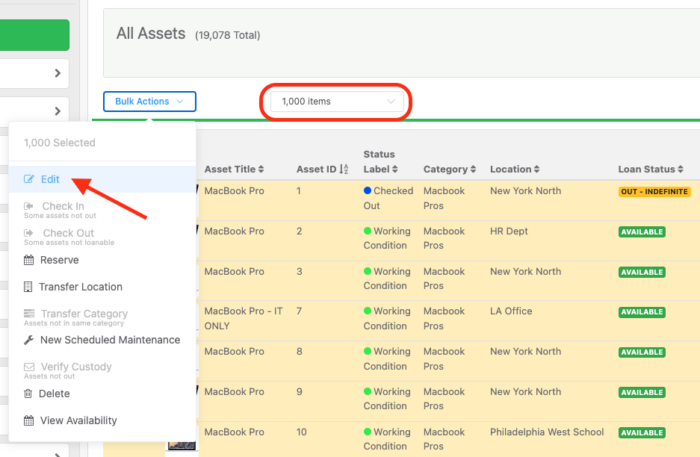Screen dimensions: 700x457
Task: Sort by Asset ID column icon
Action: pos(344,169)
